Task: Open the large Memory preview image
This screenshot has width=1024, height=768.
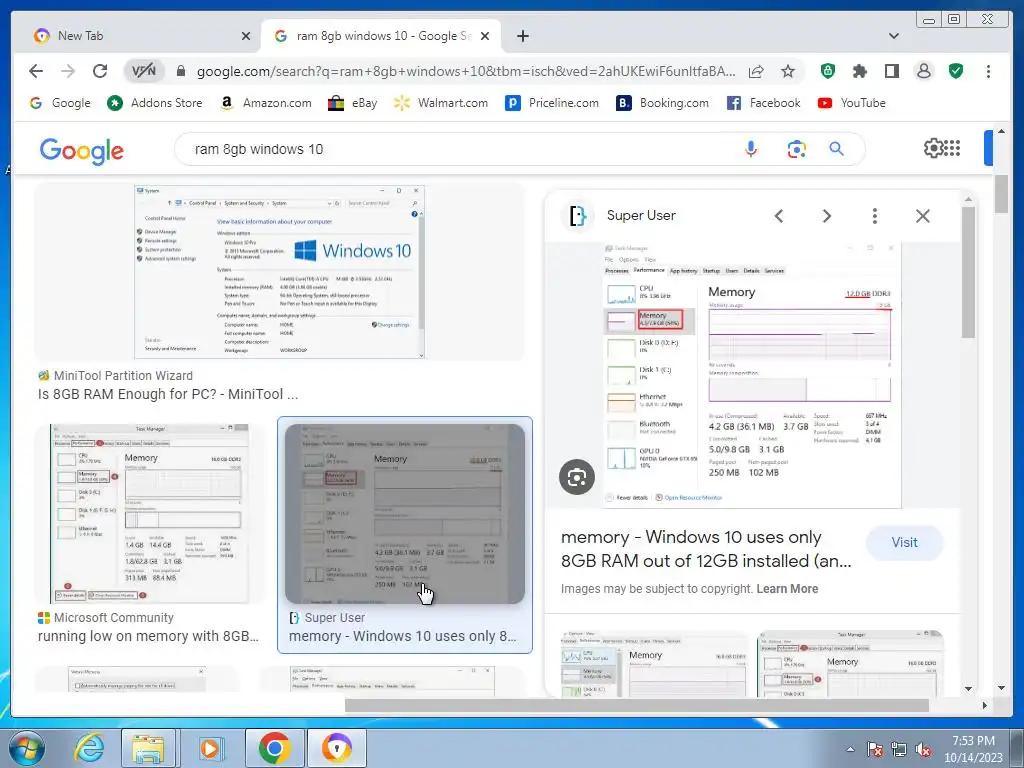Action: (x=752, y=375)
